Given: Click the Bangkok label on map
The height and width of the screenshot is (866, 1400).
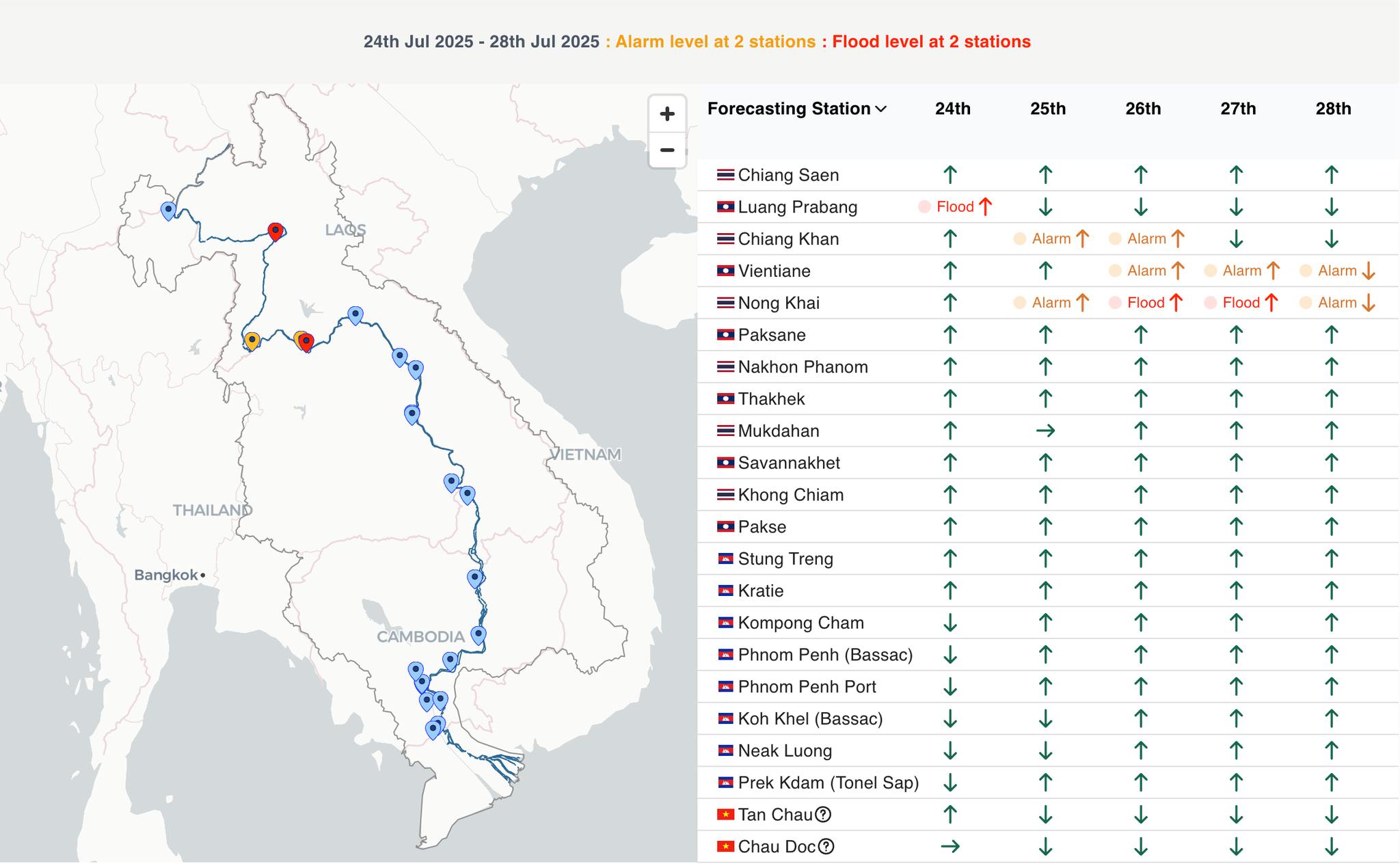Looking at the screenshot, I should tap(166, 575).
